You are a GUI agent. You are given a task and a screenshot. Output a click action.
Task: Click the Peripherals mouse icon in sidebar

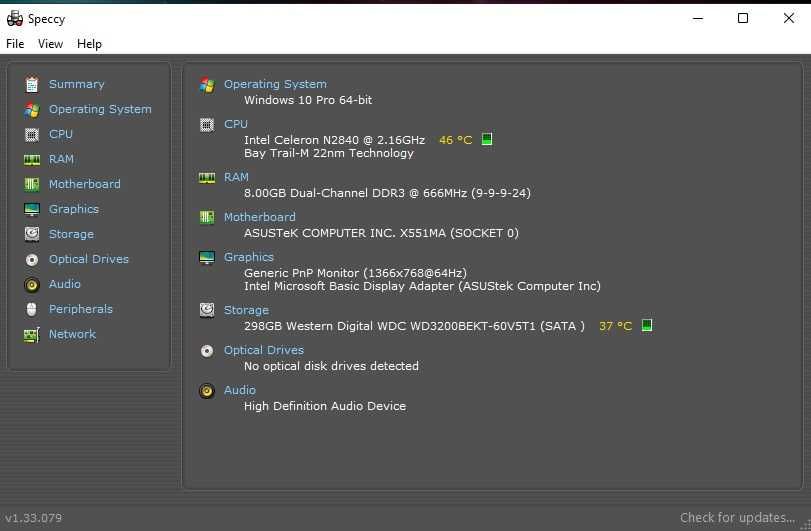coord(32,309)
